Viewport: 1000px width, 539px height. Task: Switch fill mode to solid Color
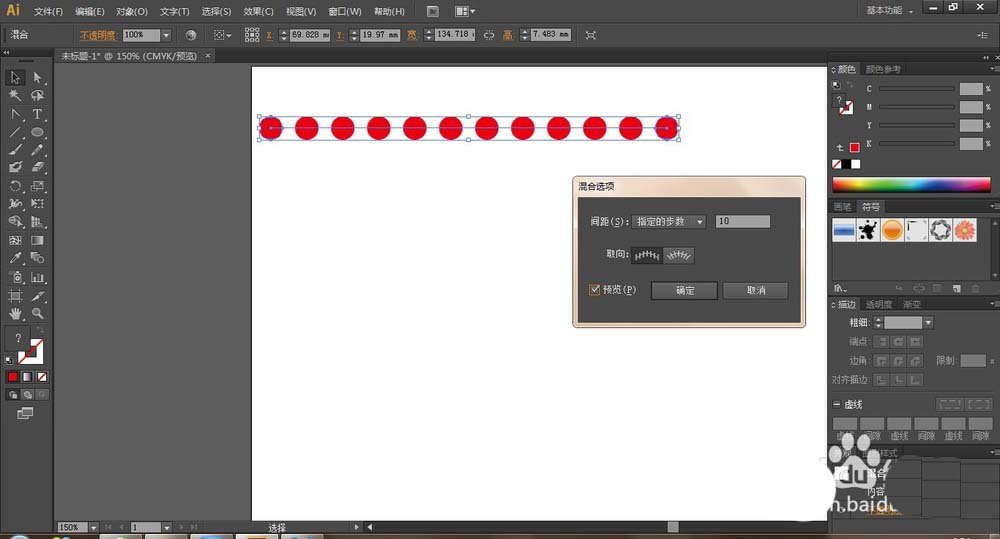[x=13, y=377]
